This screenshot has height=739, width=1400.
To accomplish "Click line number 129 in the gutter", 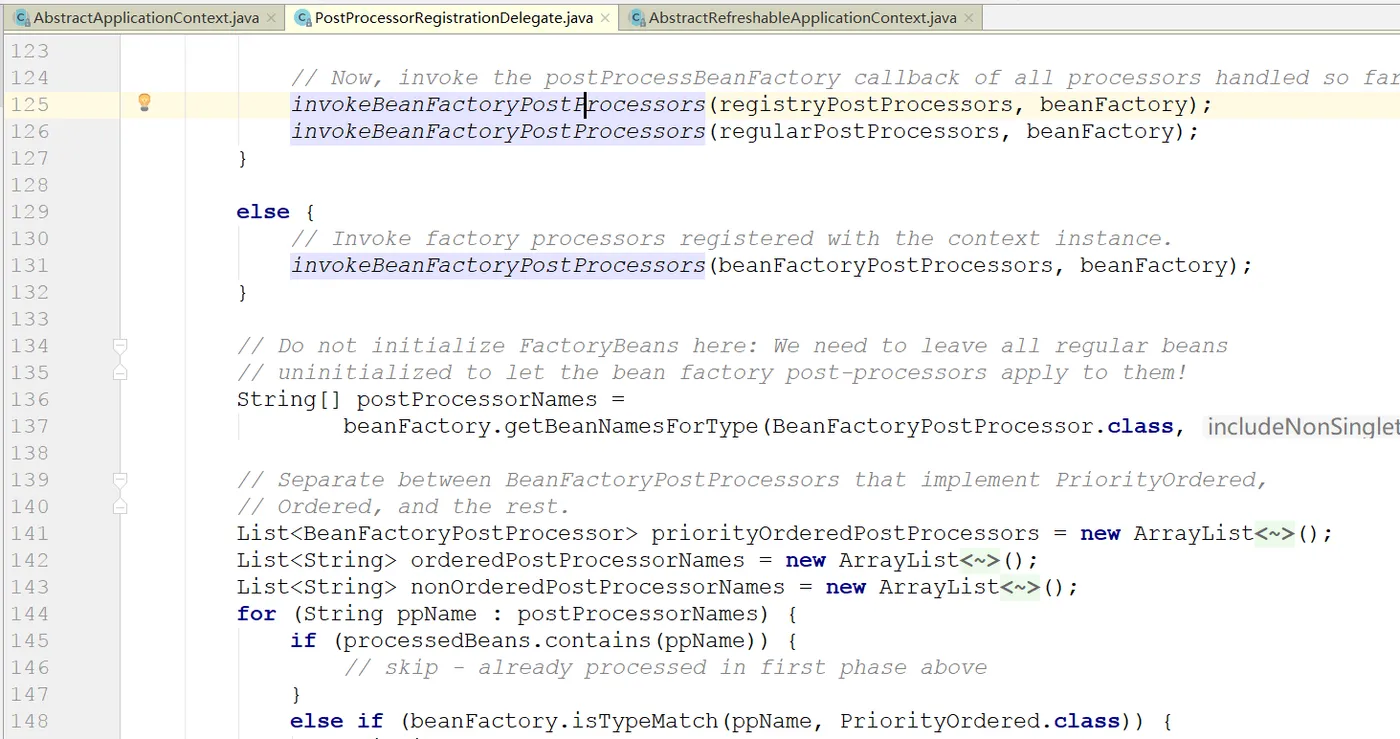I will (29, 211).
